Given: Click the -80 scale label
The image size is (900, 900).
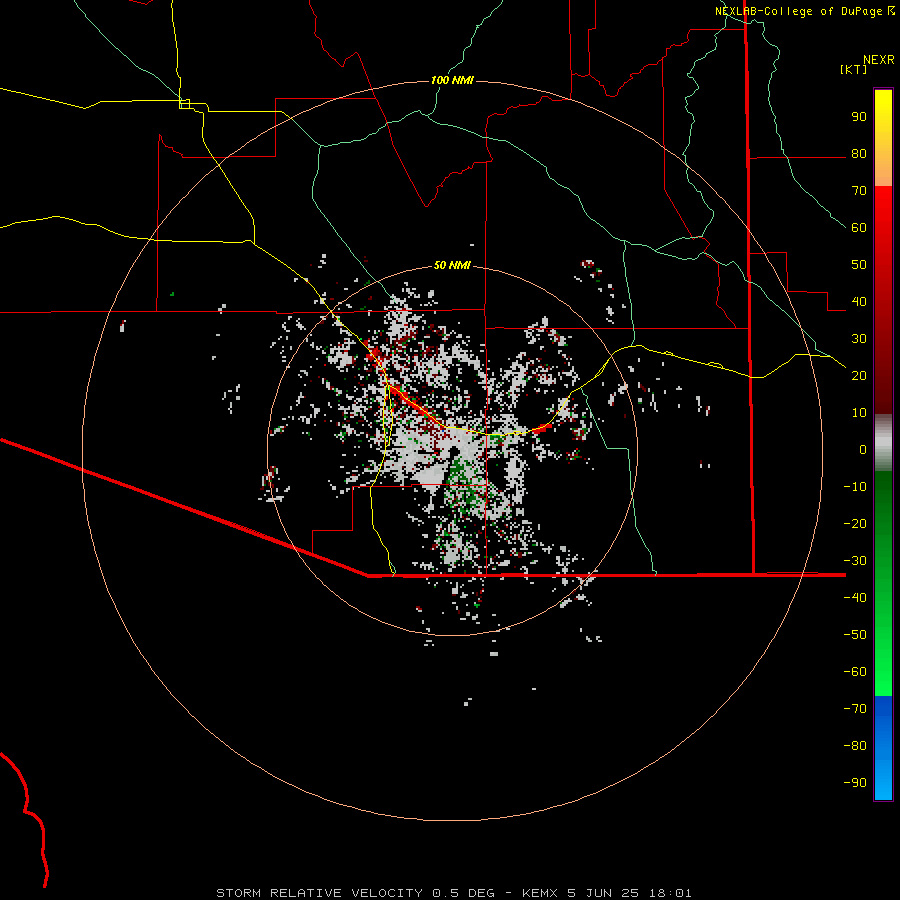Looking at the screenshot, I should pos(855,746).
